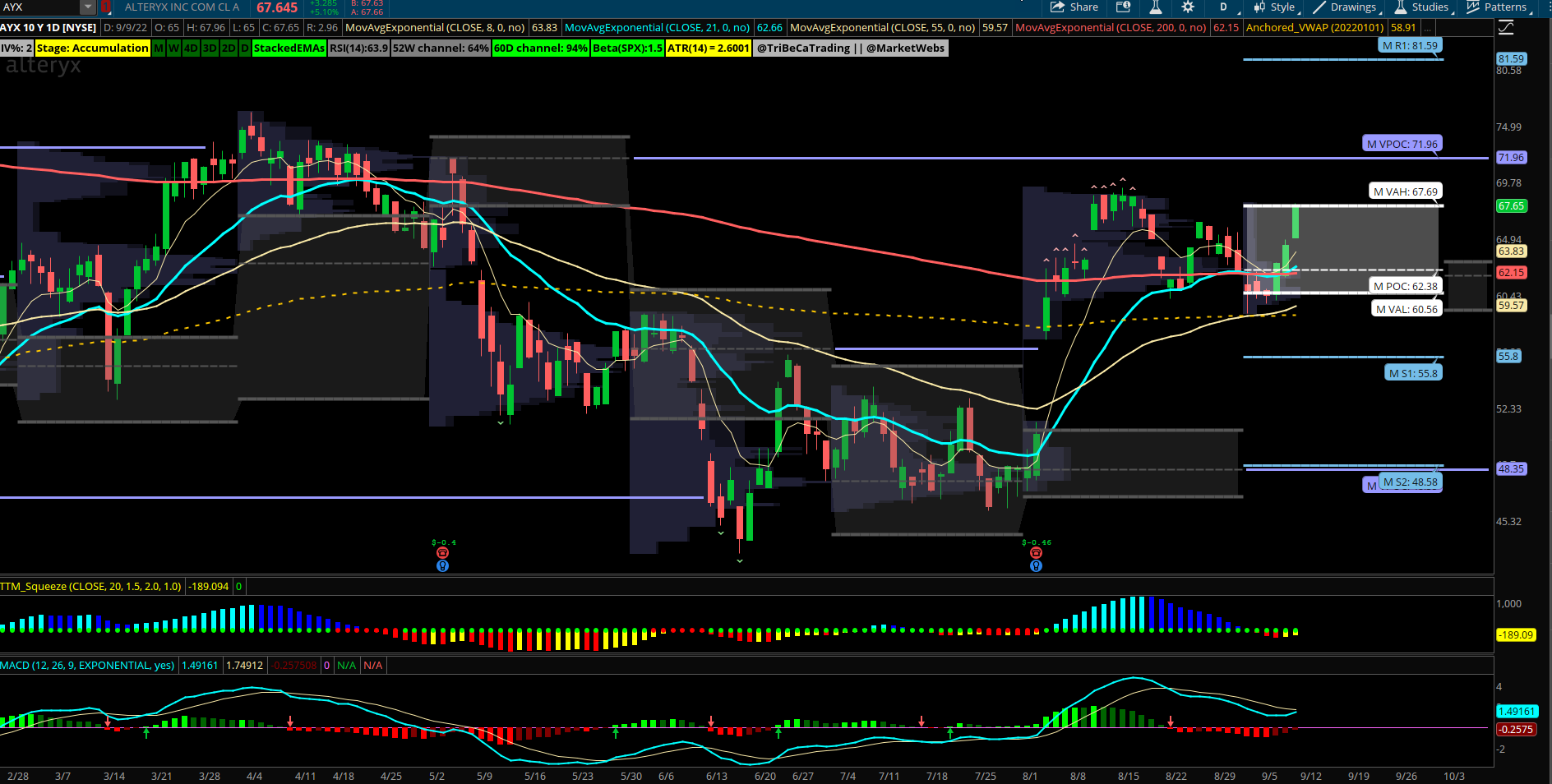Image resolution: width=1552 pixels, height=784 pixels.
Task: Open the flask quick-study icon
Action: pyautogui.click(x=1155, y=7)
